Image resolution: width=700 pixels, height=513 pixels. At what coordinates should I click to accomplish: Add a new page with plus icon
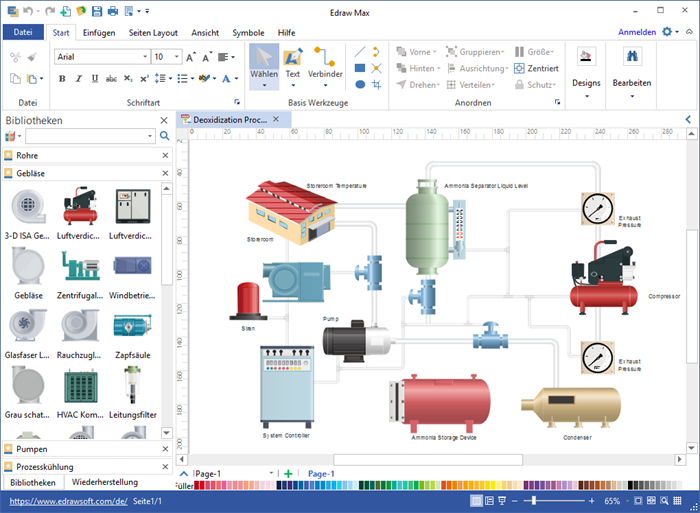pyautogui.click(x=288, y=473)
